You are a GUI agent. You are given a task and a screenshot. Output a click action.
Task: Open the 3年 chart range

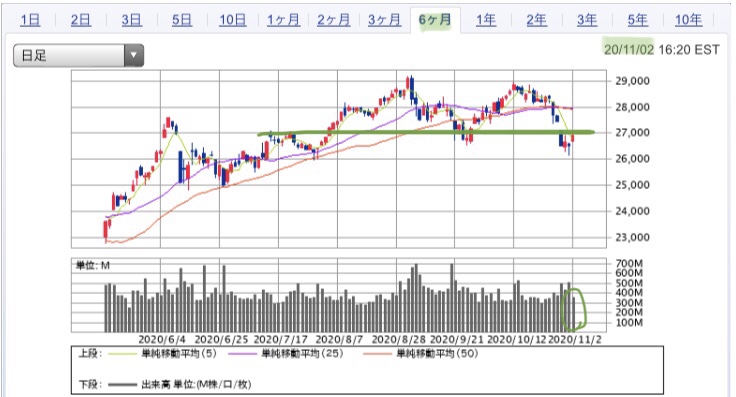587,20
